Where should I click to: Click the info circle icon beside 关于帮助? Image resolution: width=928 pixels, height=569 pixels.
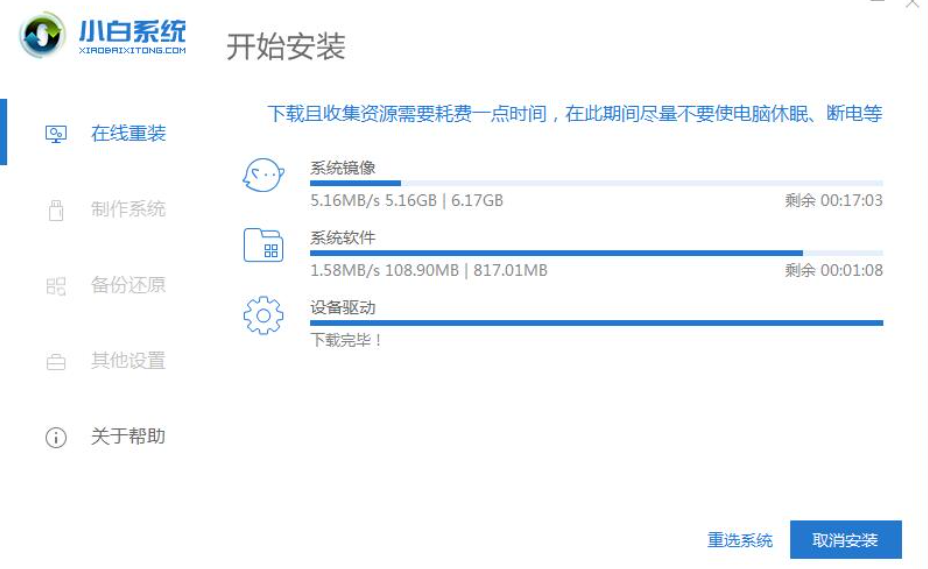[x=56, y=438]
